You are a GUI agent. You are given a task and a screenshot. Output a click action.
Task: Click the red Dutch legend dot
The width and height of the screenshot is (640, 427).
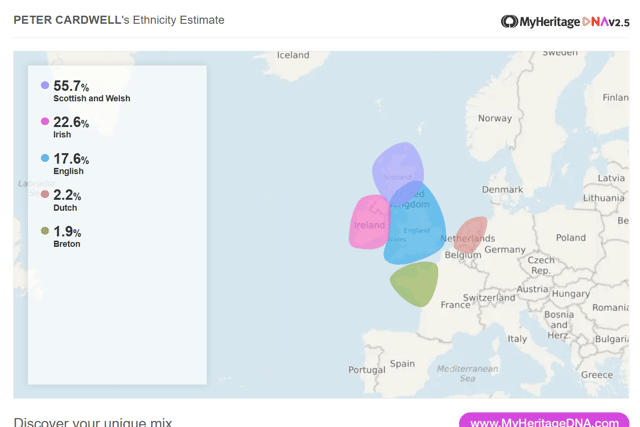click(x=45, y=194)
